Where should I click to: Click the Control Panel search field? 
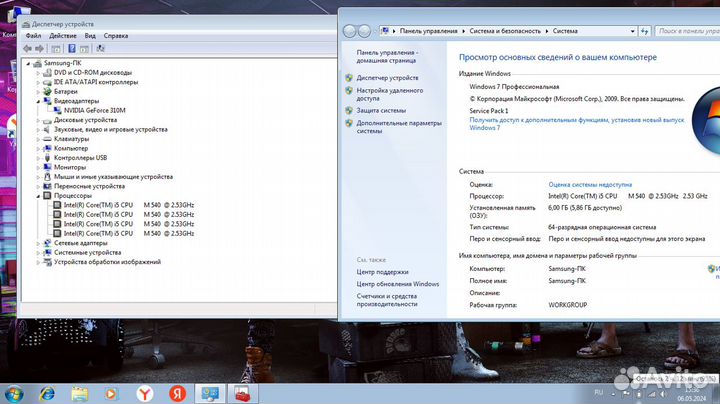click(687, 31)
